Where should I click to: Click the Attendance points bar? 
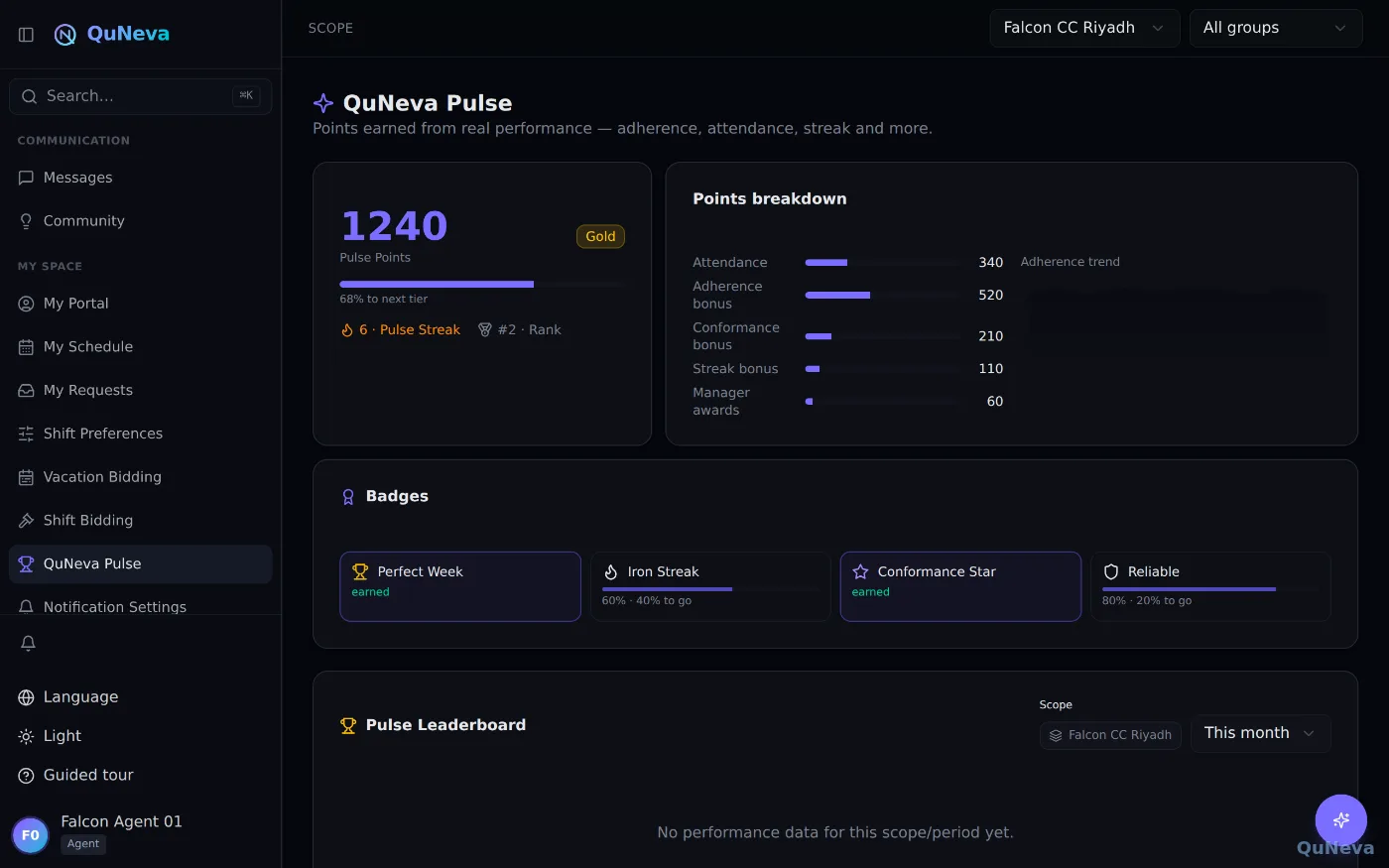pos(883,263)
